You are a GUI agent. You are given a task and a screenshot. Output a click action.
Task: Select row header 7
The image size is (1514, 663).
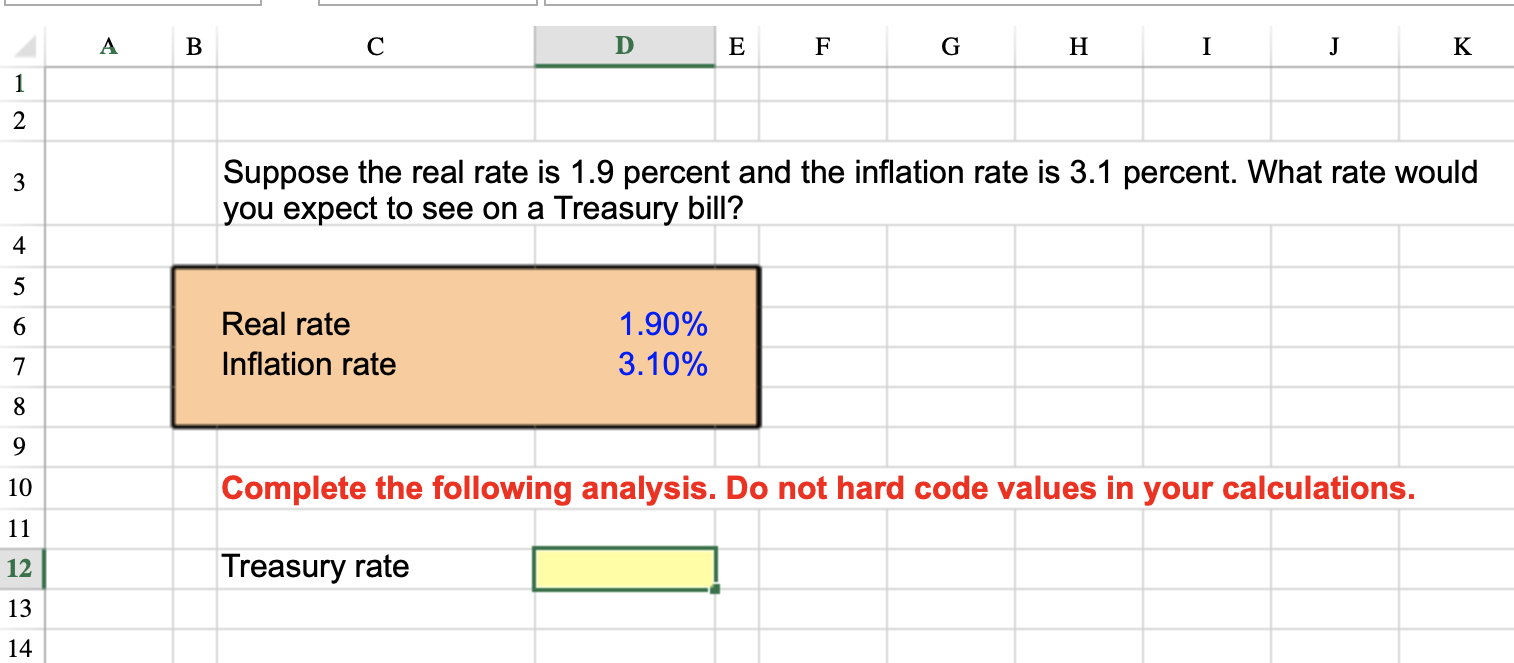20,366
